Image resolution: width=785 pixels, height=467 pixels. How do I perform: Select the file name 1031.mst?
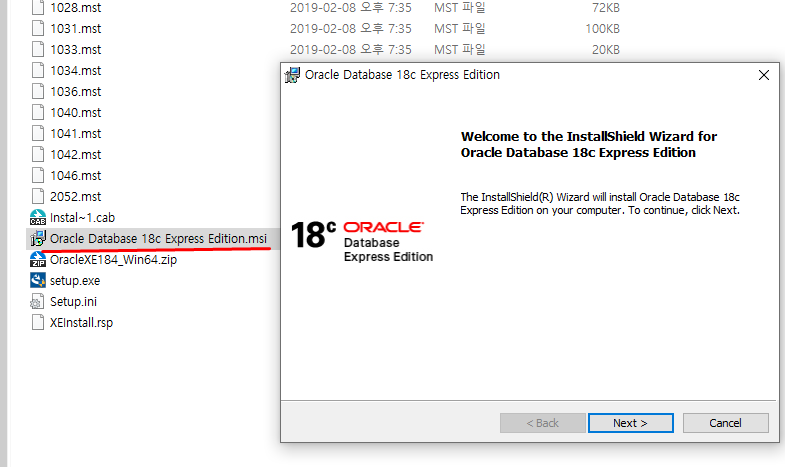[76, 29]
